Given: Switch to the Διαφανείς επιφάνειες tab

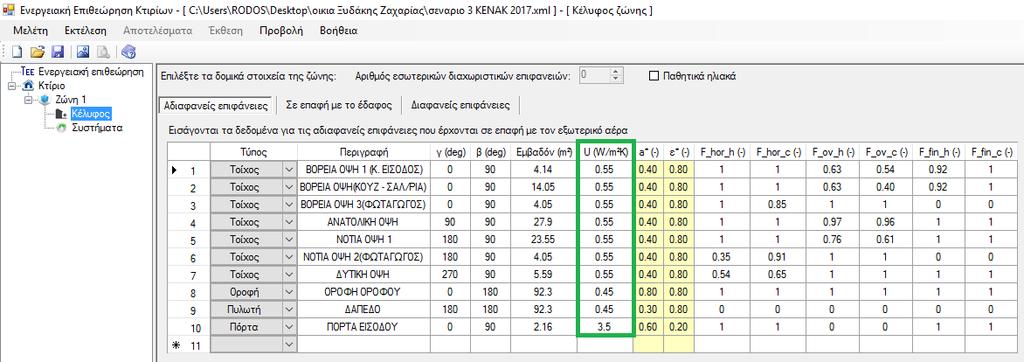Looking at the screenshot, I should tap(460, 105).
